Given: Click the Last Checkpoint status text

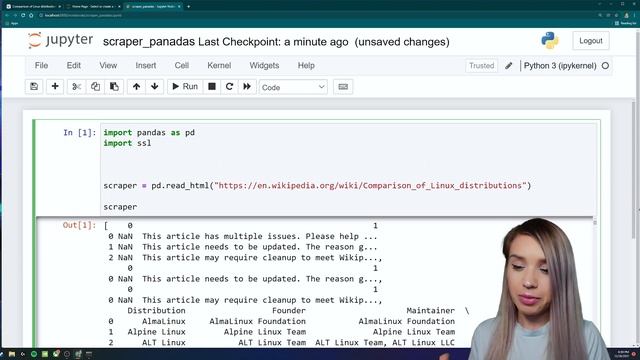Looking at the screenshot, I should click(x=273, y=42).
